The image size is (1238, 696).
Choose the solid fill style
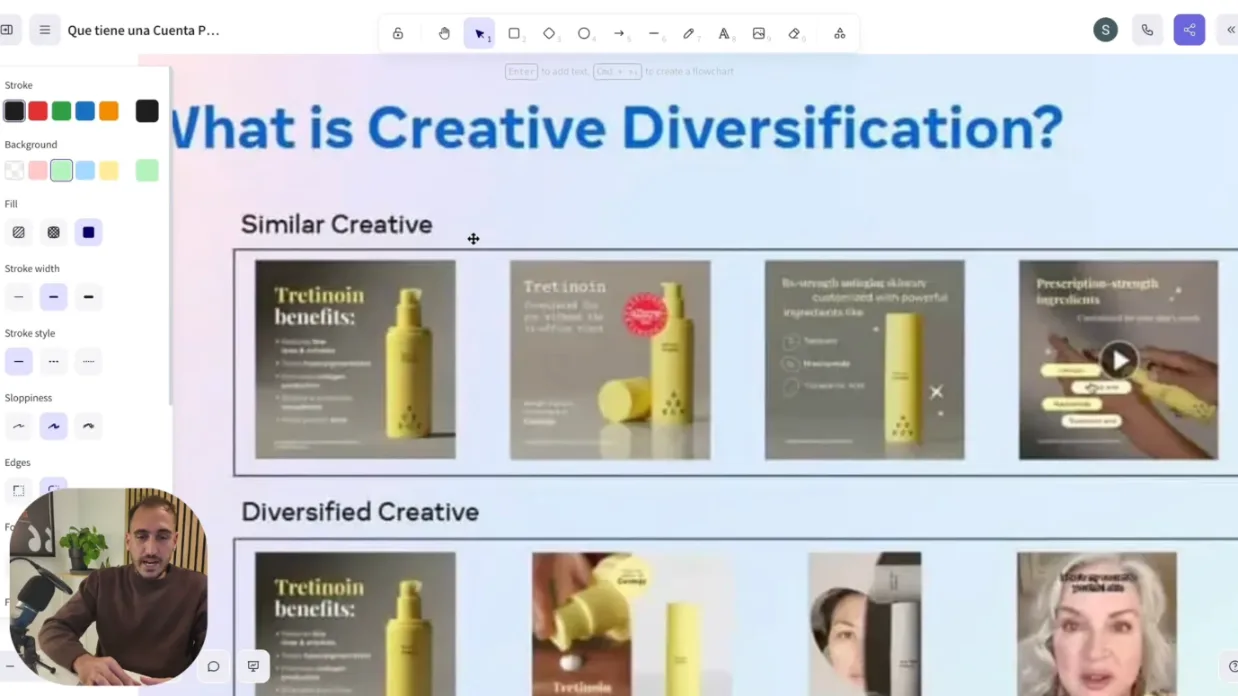88,232
